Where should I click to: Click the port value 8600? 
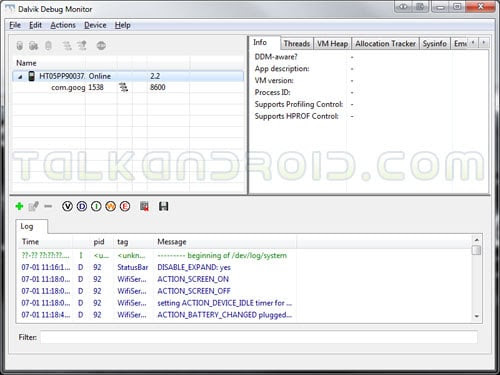[x=158, y=87]
